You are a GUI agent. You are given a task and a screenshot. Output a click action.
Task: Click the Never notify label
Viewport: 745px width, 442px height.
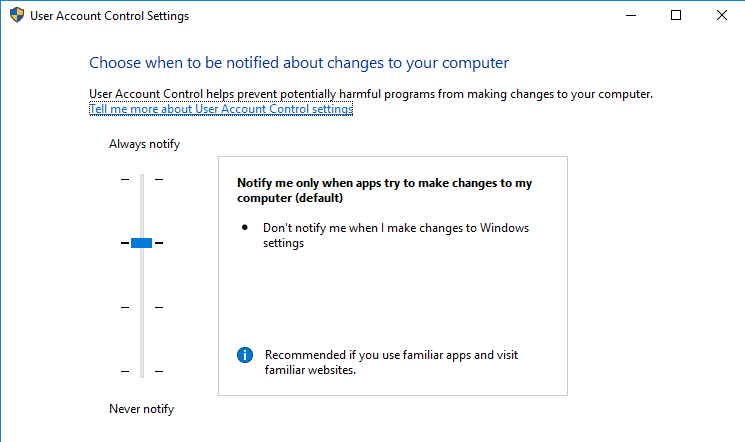tap(142, 409)
